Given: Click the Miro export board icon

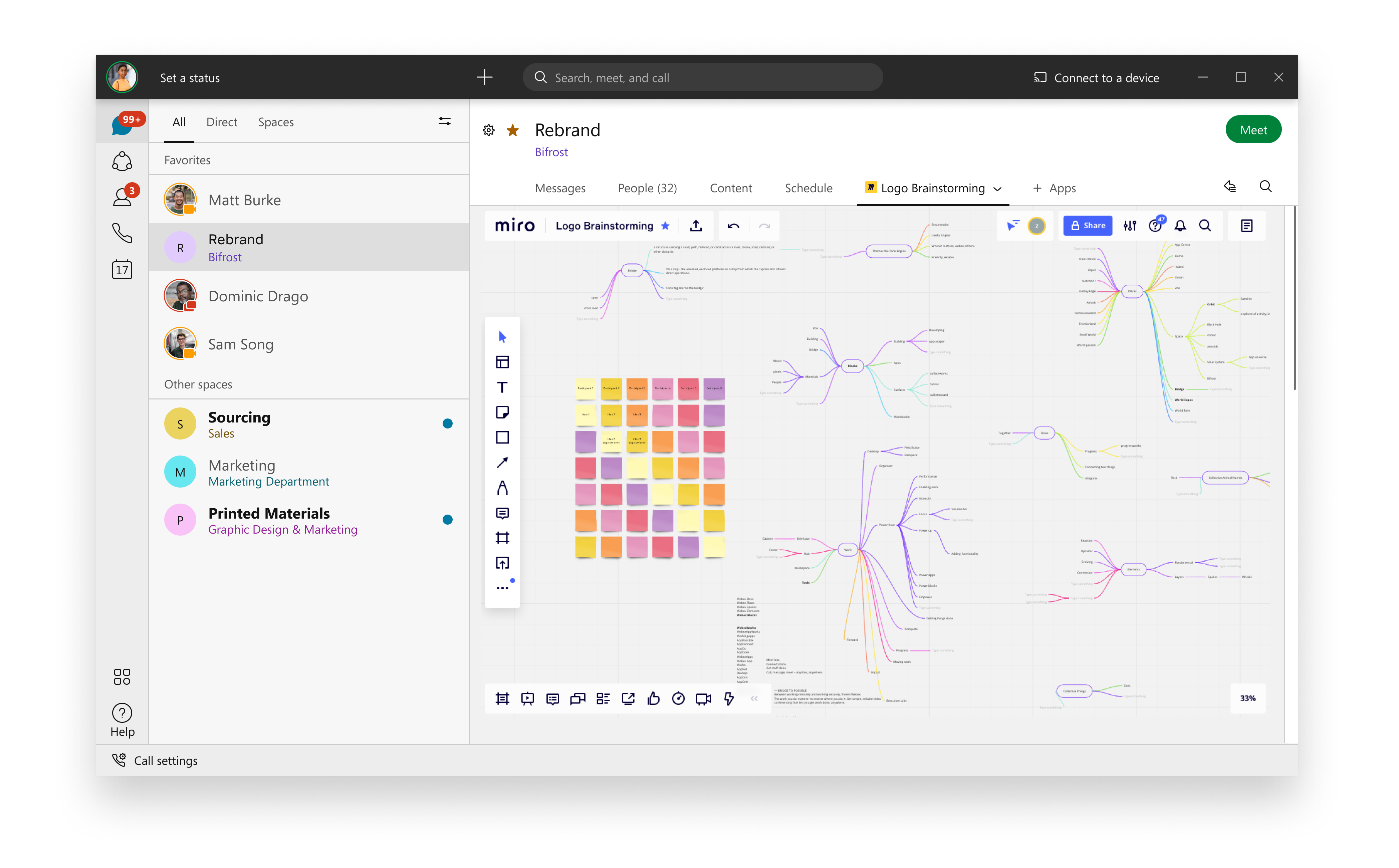Looking at the screenshot, I should (696, 226).
